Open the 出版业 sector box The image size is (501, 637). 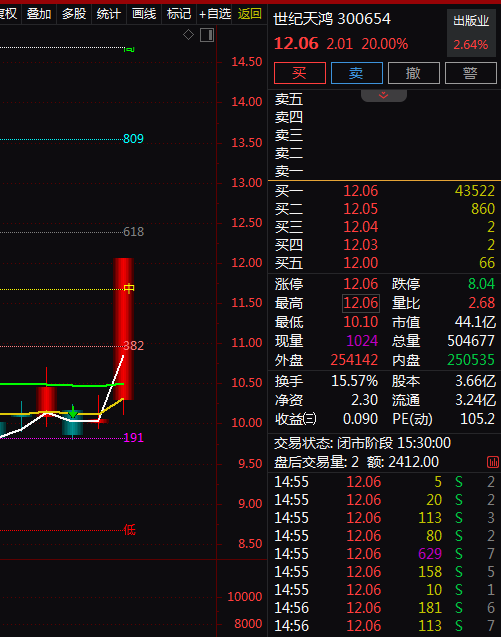tap(471, 32)
